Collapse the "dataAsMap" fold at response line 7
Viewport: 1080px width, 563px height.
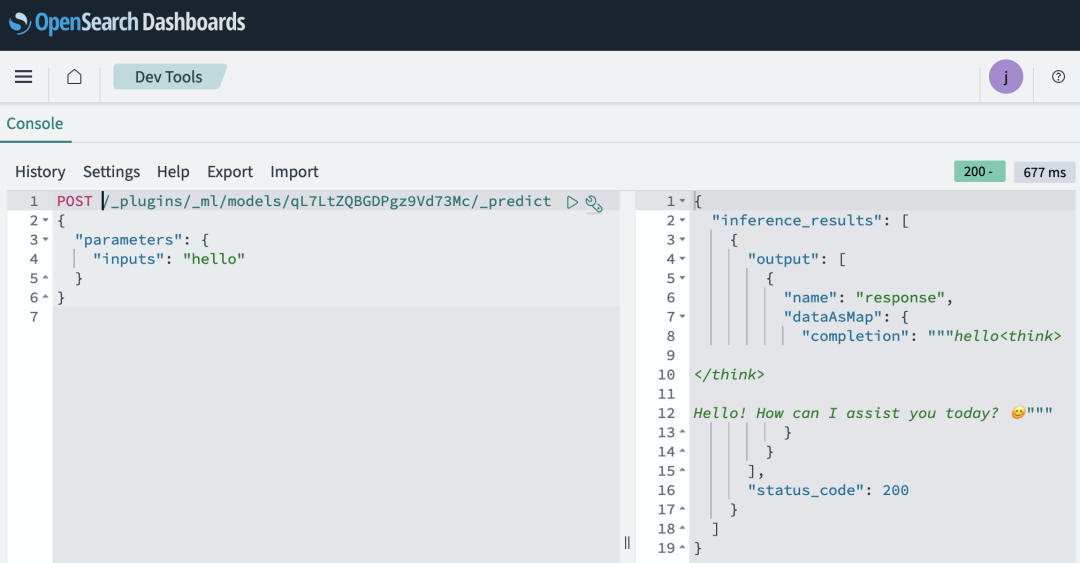(683, 317)
